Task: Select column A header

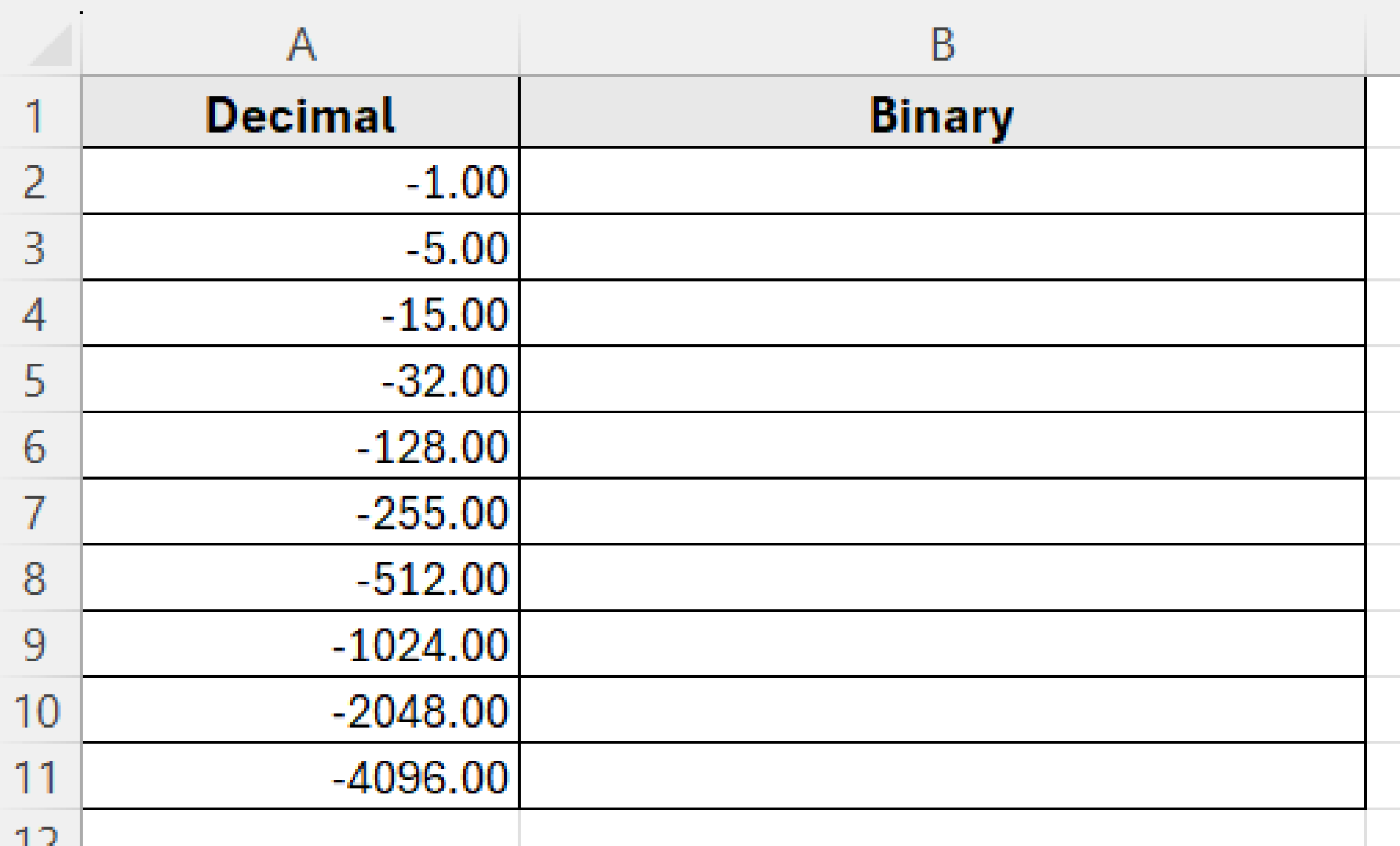Action: point(301,44)
